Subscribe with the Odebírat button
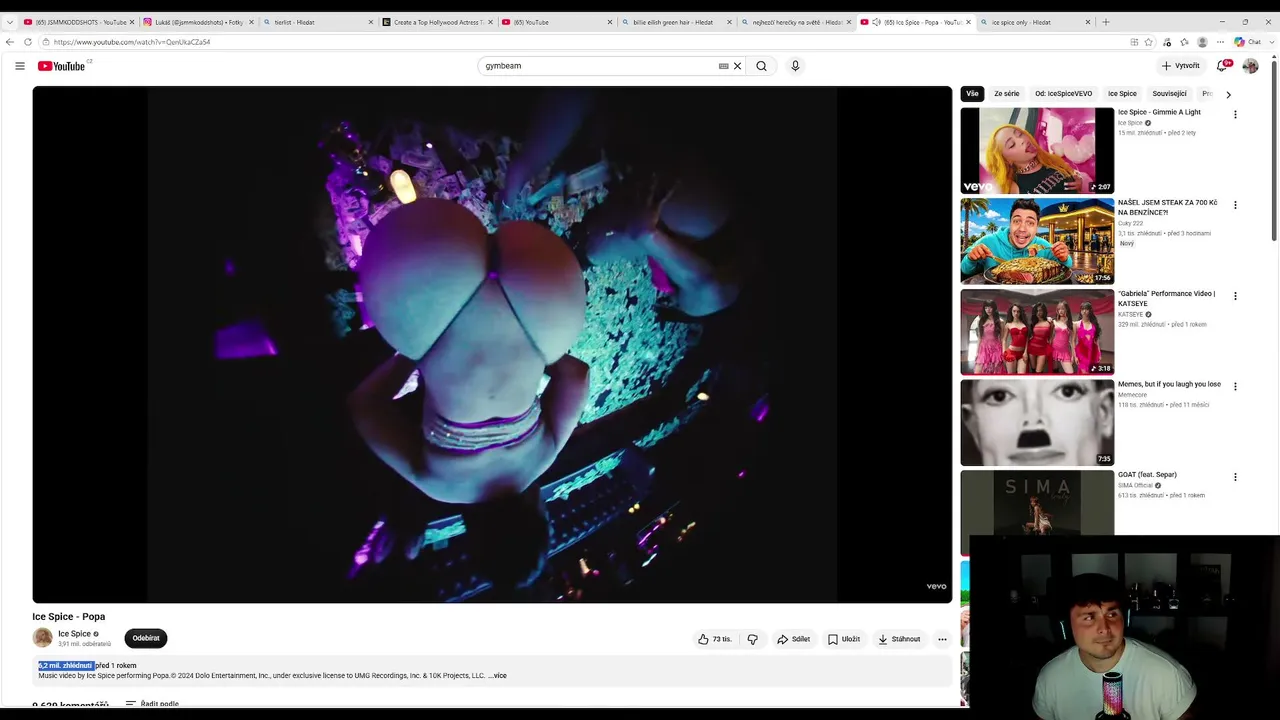The height and width of the screenshot is (720, 1280). pyautogui.click(x=146, y=638)
